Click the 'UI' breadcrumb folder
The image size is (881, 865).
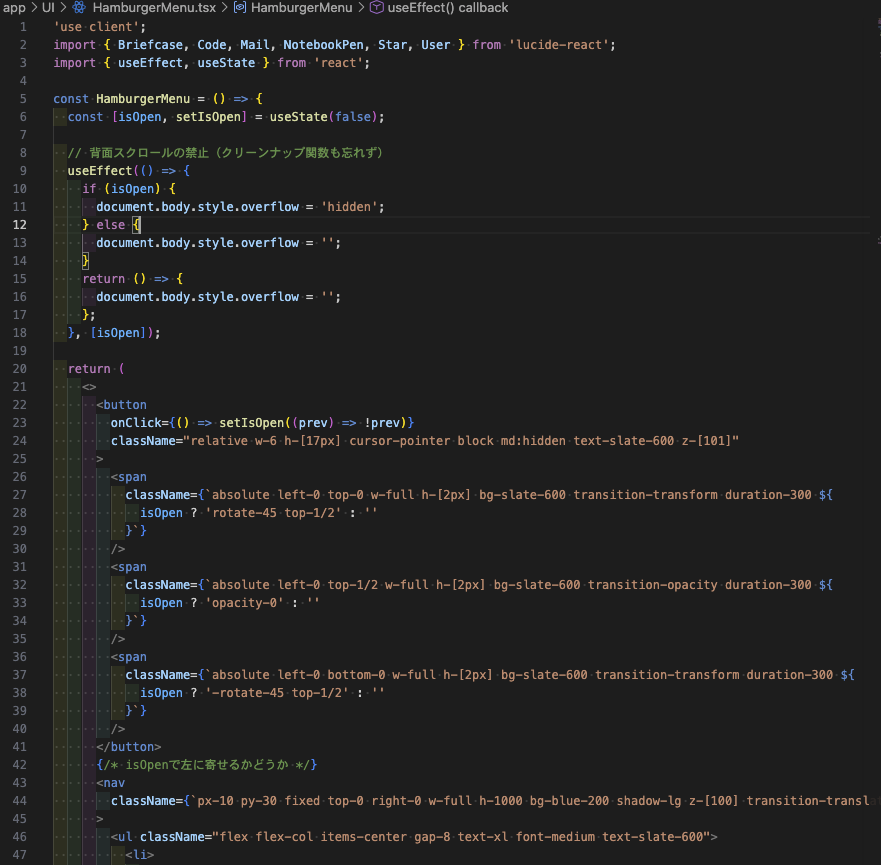pyautogui.click(x=48, y=8)
